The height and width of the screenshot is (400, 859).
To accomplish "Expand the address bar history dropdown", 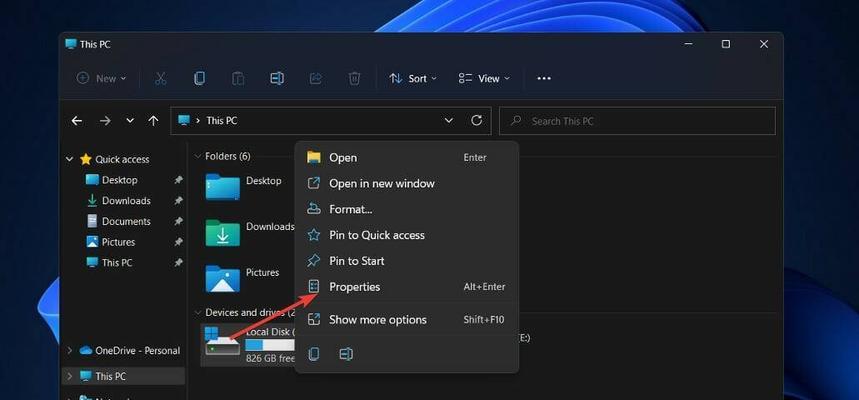I will tap(449, 121).
